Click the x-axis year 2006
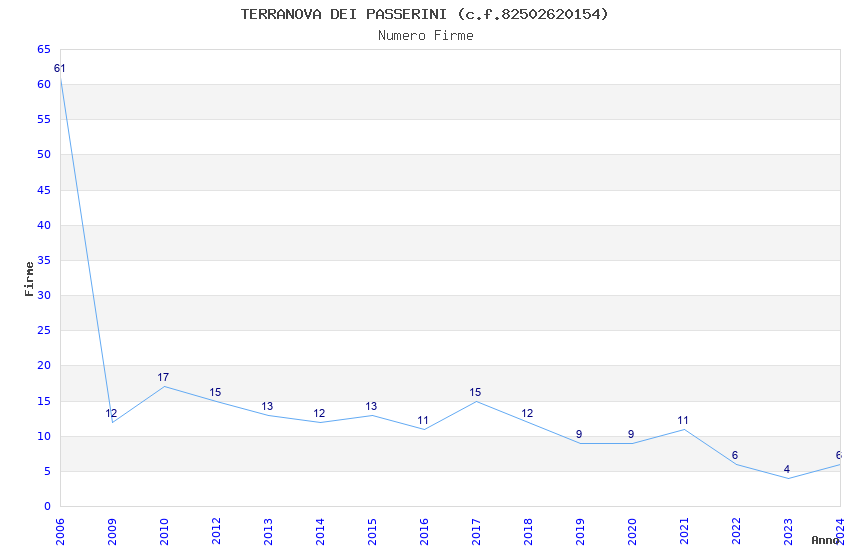The image size is (850, 550). [x=60, y=532]
